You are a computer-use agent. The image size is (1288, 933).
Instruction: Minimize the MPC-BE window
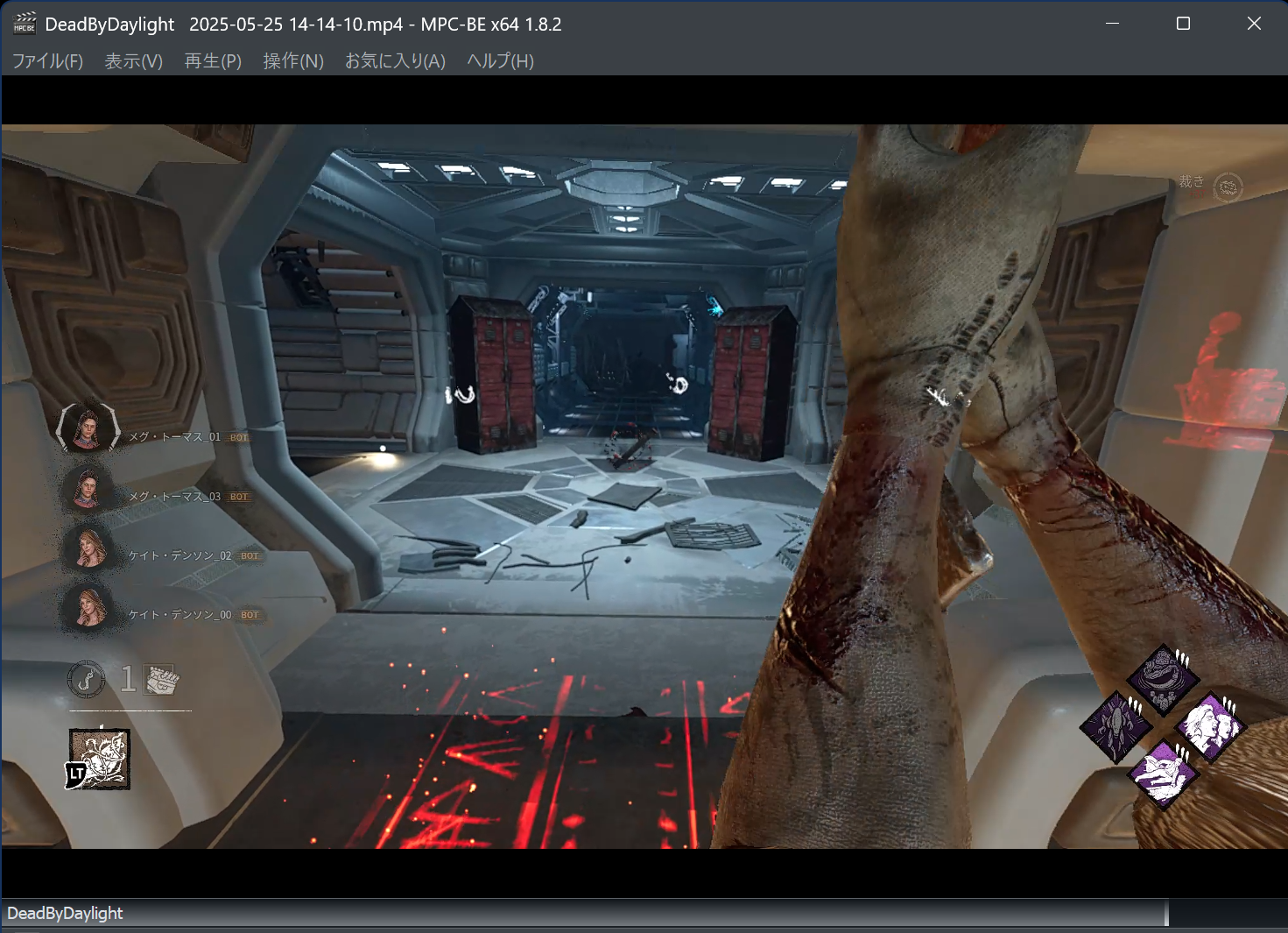click(1112, 24)
